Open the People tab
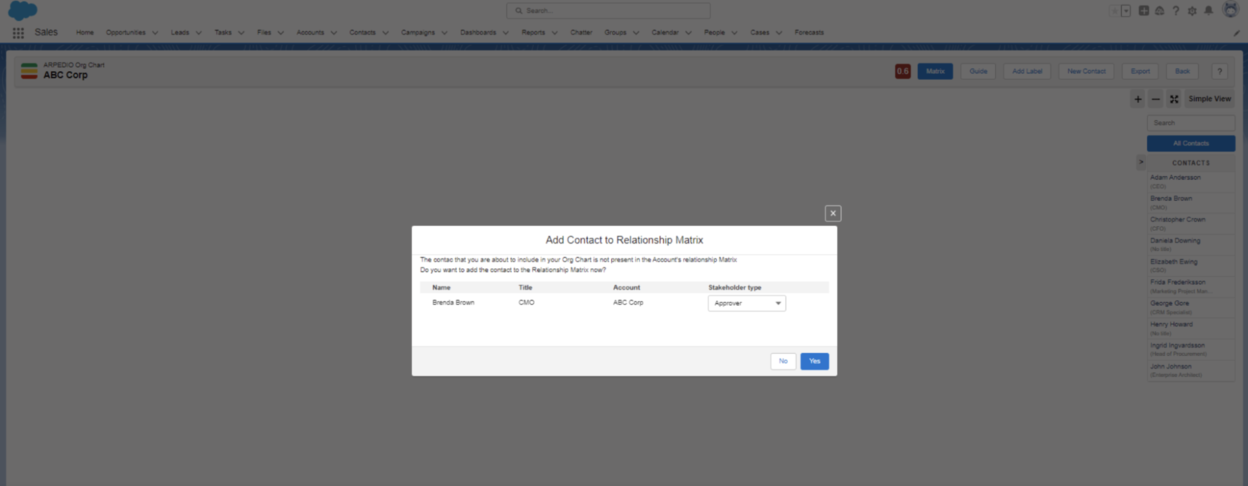This screenshot has width=1248, height=486. point(714,32)
